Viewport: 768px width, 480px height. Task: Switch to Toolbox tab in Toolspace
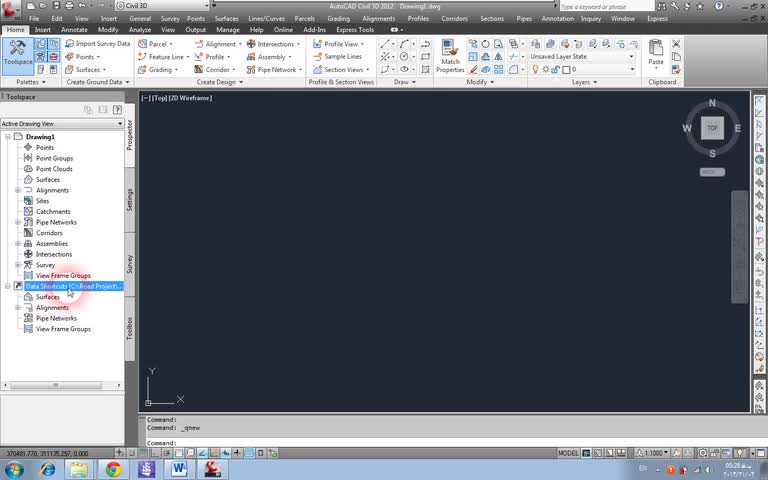(x=130, y=328)
